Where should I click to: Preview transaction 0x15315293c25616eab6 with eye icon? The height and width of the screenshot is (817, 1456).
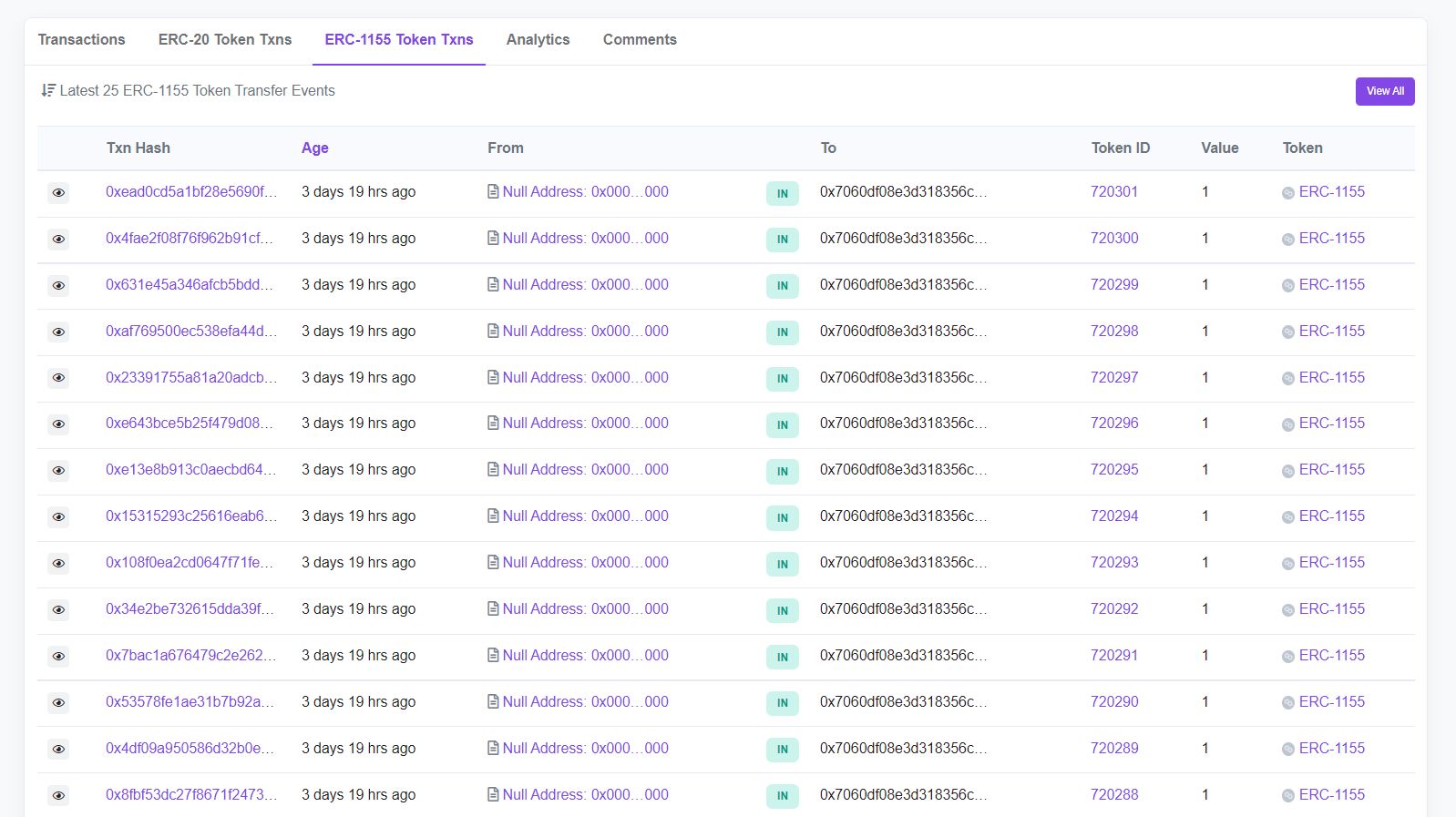[58, 517]
